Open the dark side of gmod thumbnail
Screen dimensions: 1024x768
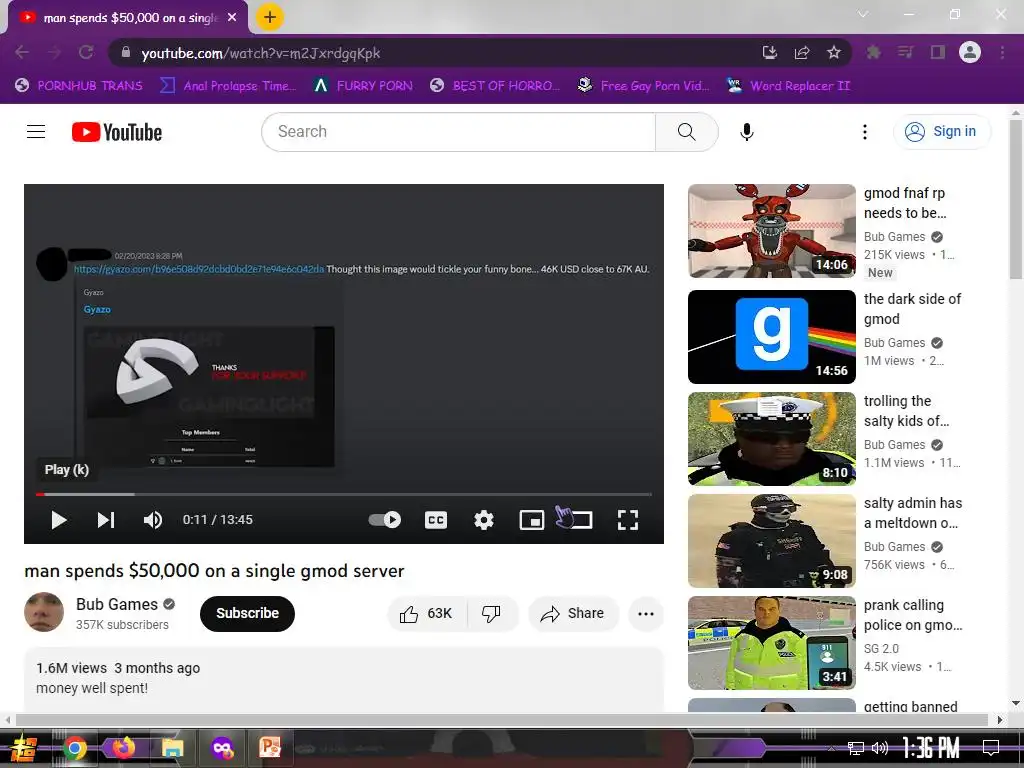pos(772,337)
